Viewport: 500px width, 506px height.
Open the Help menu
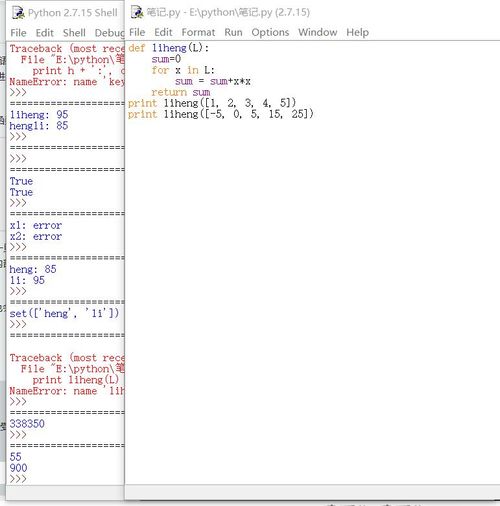coord(357,32)
